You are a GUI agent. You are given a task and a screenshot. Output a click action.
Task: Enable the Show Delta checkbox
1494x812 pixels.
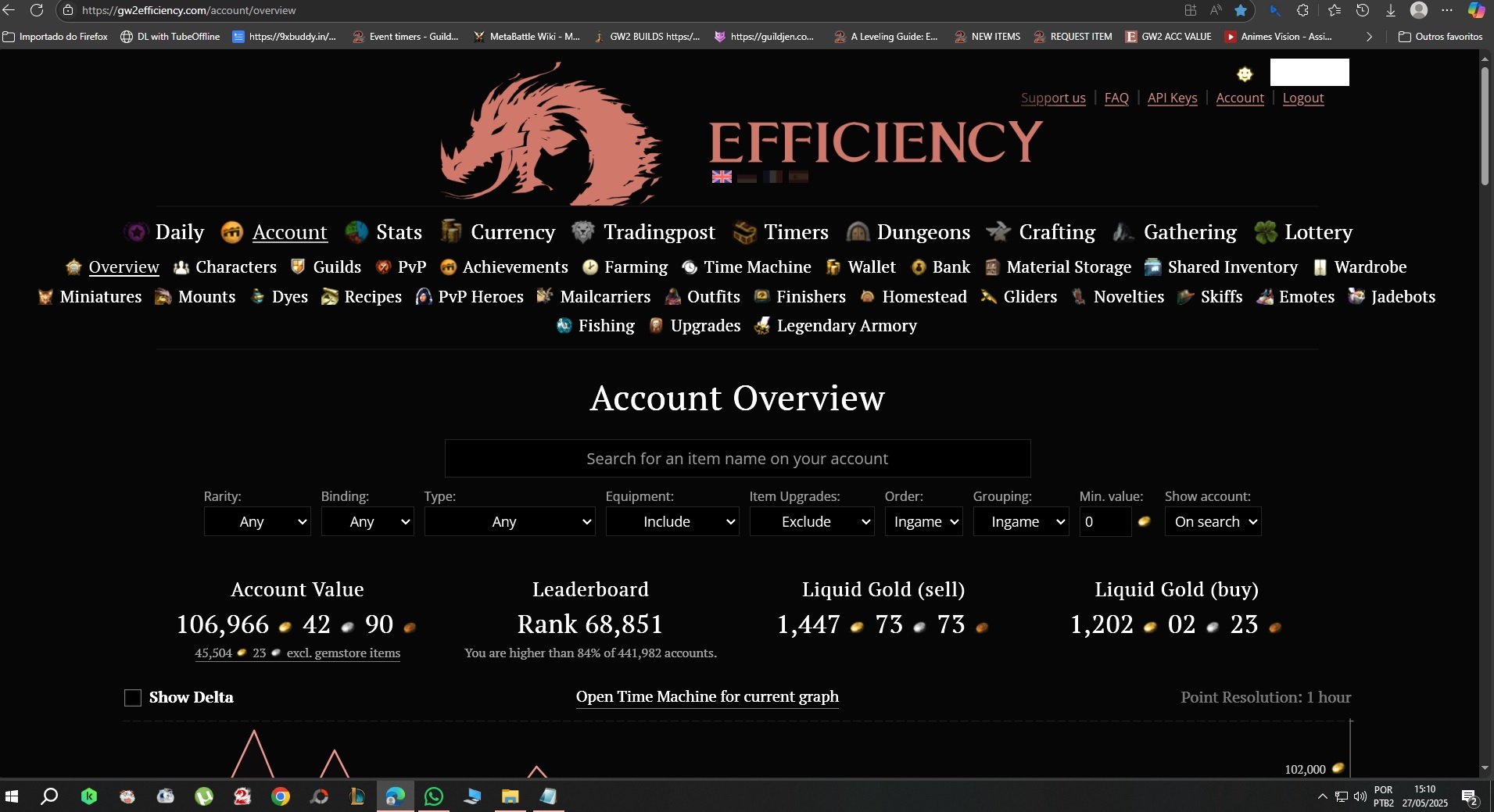133,698
